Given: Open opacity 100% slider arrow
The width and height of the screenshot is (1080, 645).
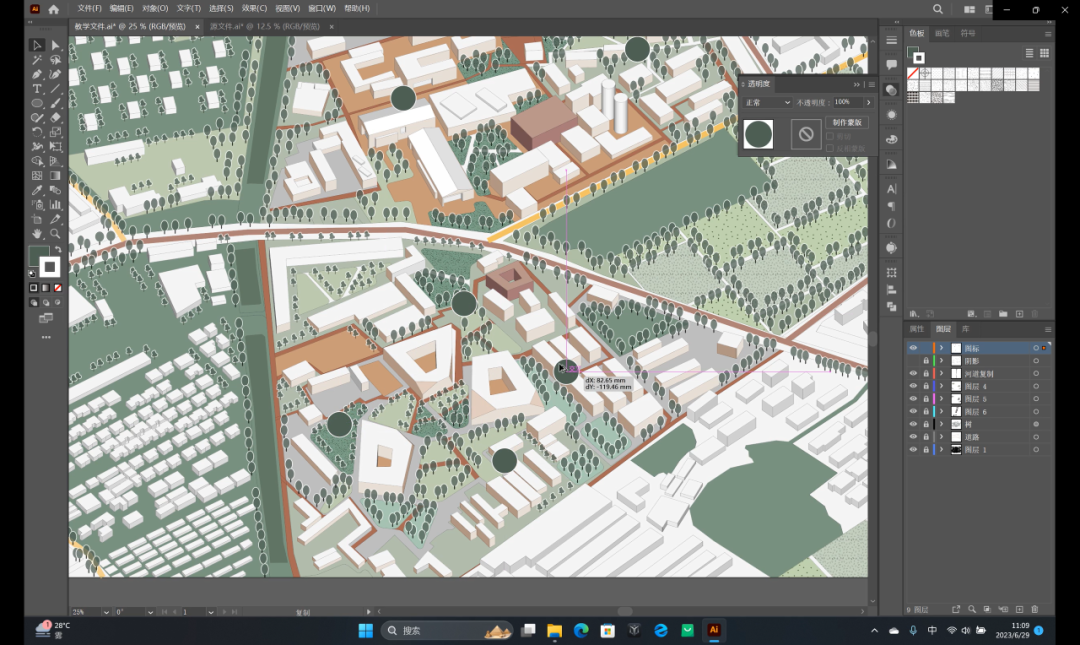Looking at the screenshot, I should point(869,103).
